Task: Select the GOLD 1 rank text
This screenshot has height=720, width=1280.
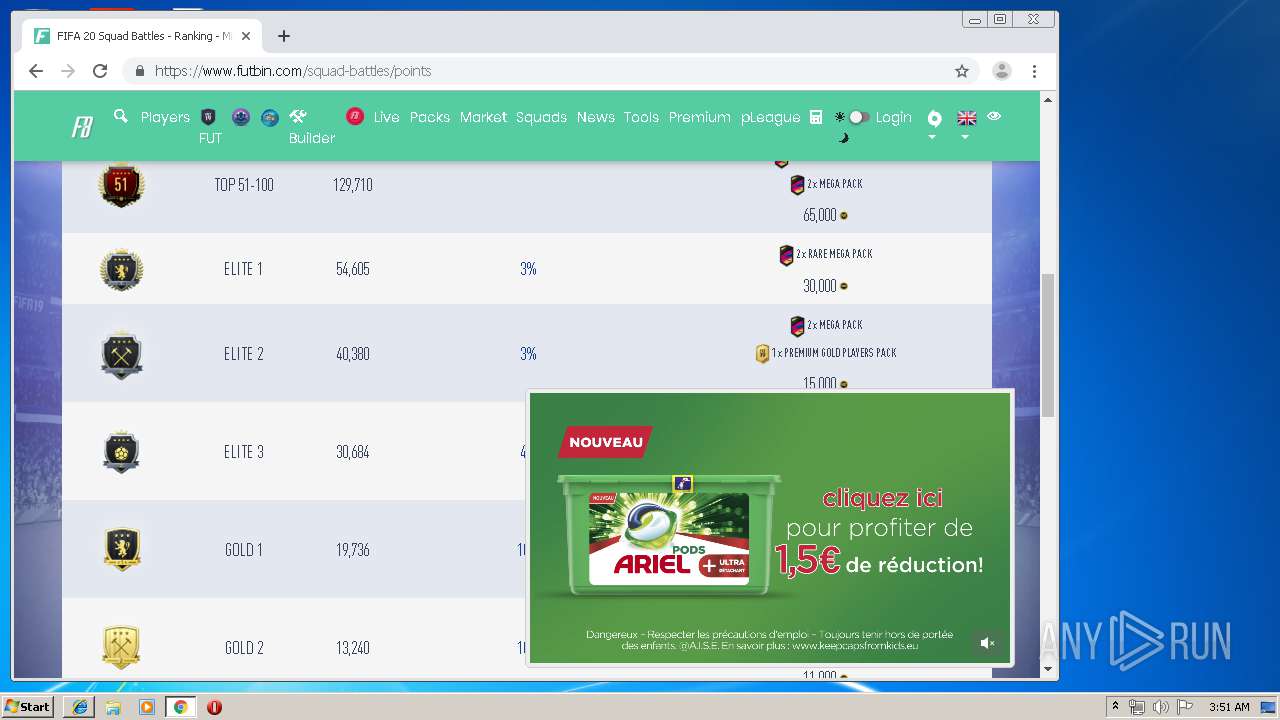Action: pyautogui.click(x=243, y=550)
